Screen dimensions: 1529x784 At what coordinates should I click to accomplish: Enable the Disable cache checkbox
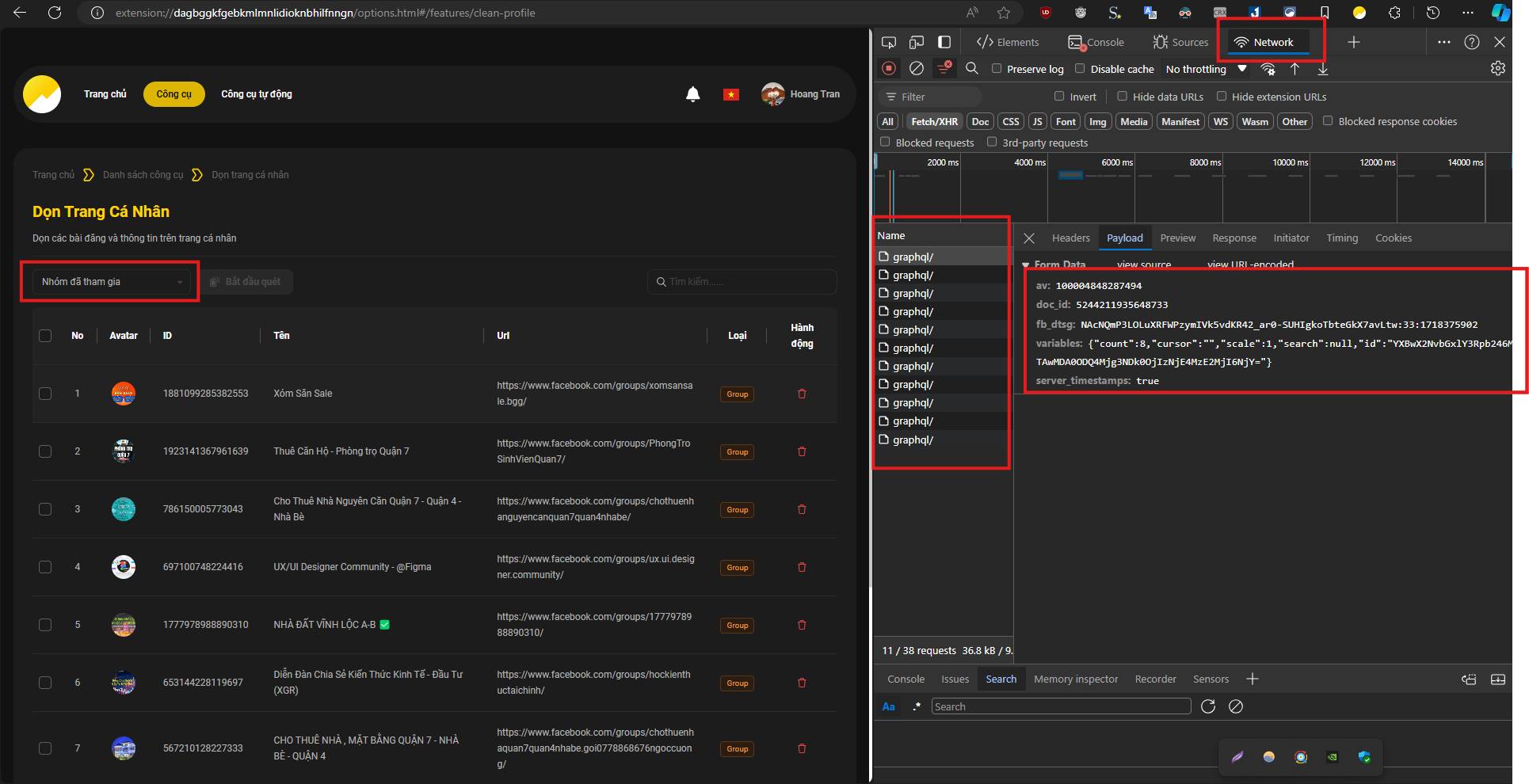click(x=1080, y=69)
